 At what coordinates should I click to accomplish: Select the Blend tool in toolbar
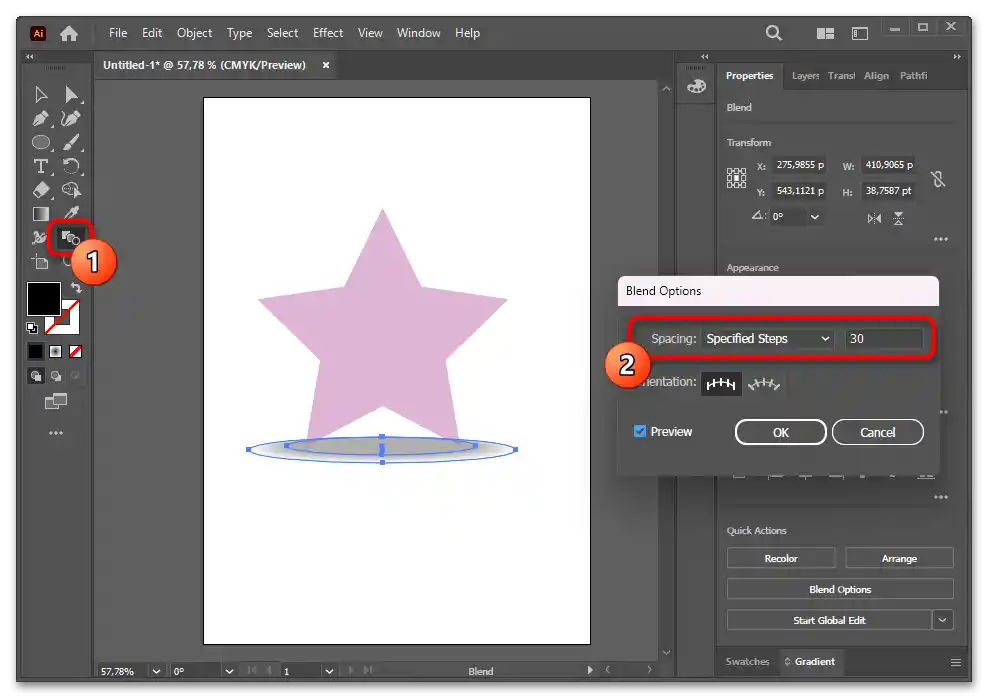pos(71,238)
